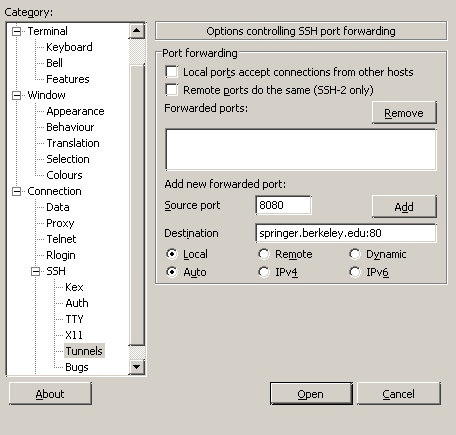
Task: Collapse the Terminal tree node
Action: [x=16, y=31]
